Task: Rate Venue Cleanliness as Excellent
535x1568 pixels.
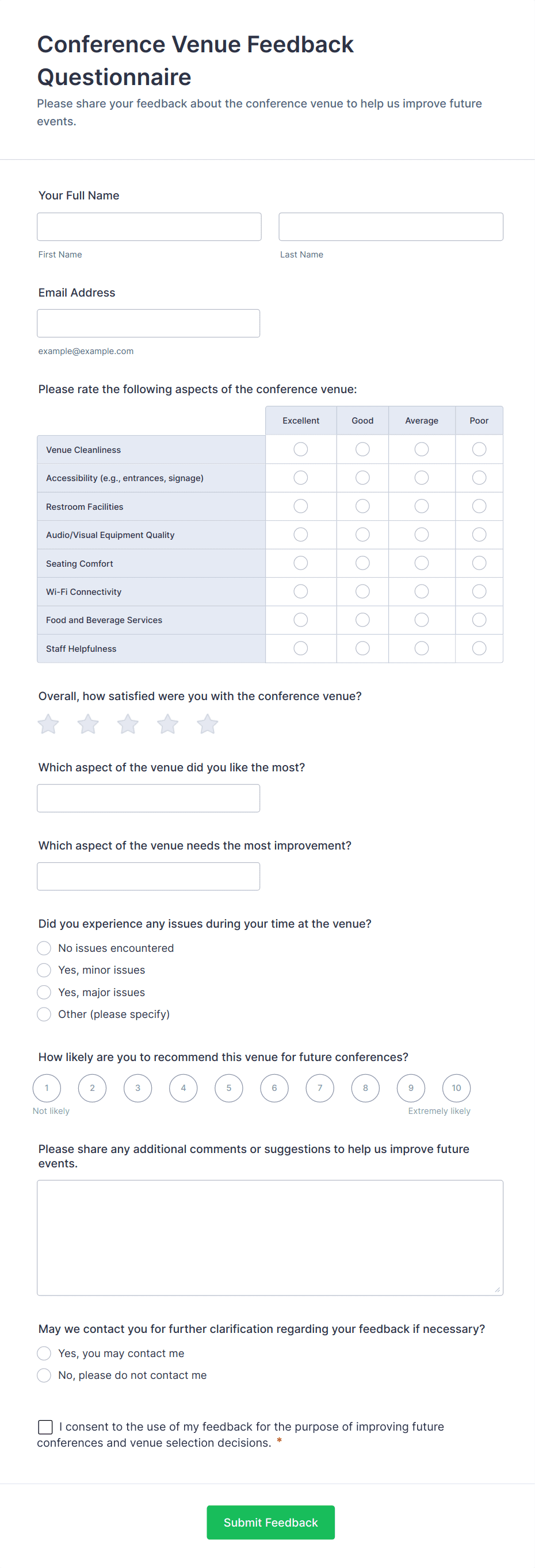Action: pos(300,448)
